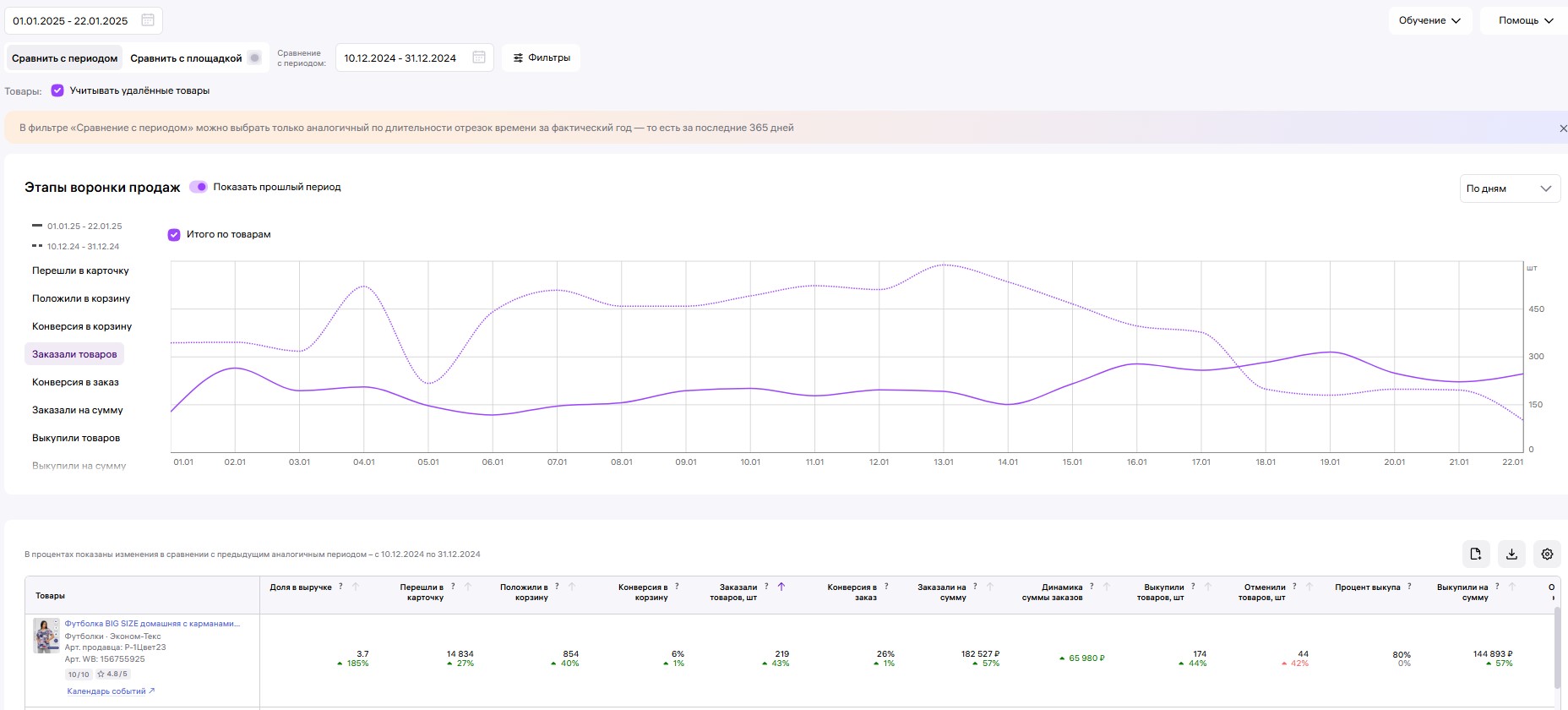Select Конверсия в заказ funnel stage
This screenshot has width=1568, height=710.
(x=75, y=382)
